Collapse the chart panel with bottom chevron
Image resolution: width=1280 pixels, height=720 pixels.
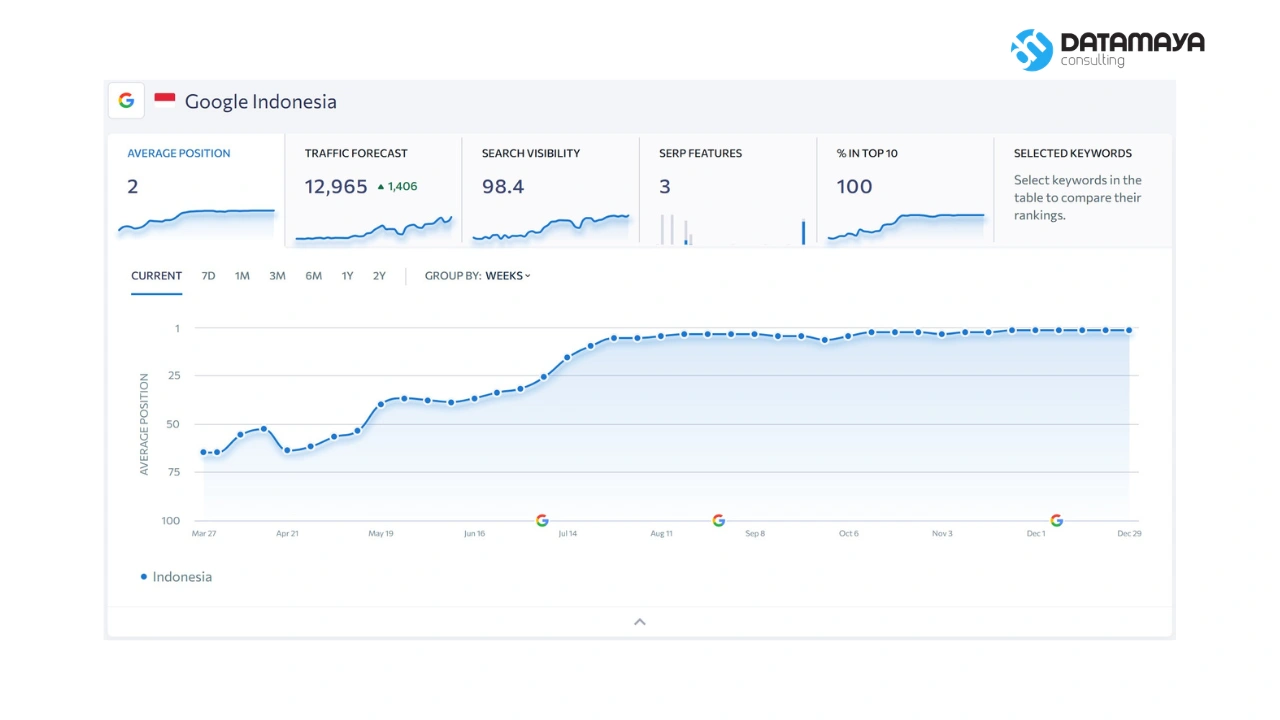(640, 622)
